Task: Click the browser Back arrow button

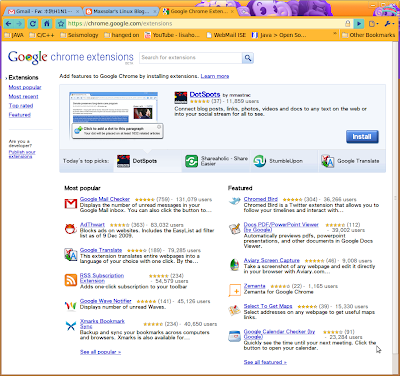Action: pyautogui.click(x=9, y=24)
